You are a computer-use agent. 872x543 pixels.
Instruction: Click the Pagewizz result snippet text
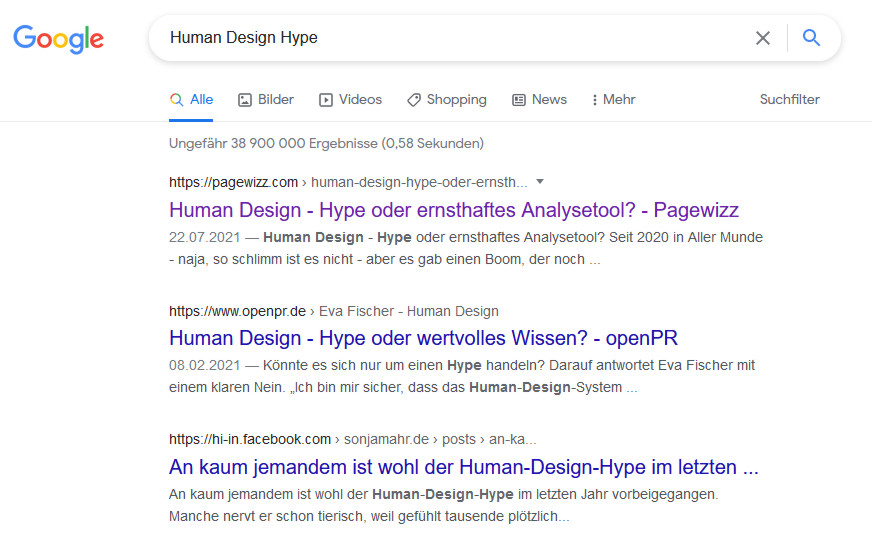465,248
